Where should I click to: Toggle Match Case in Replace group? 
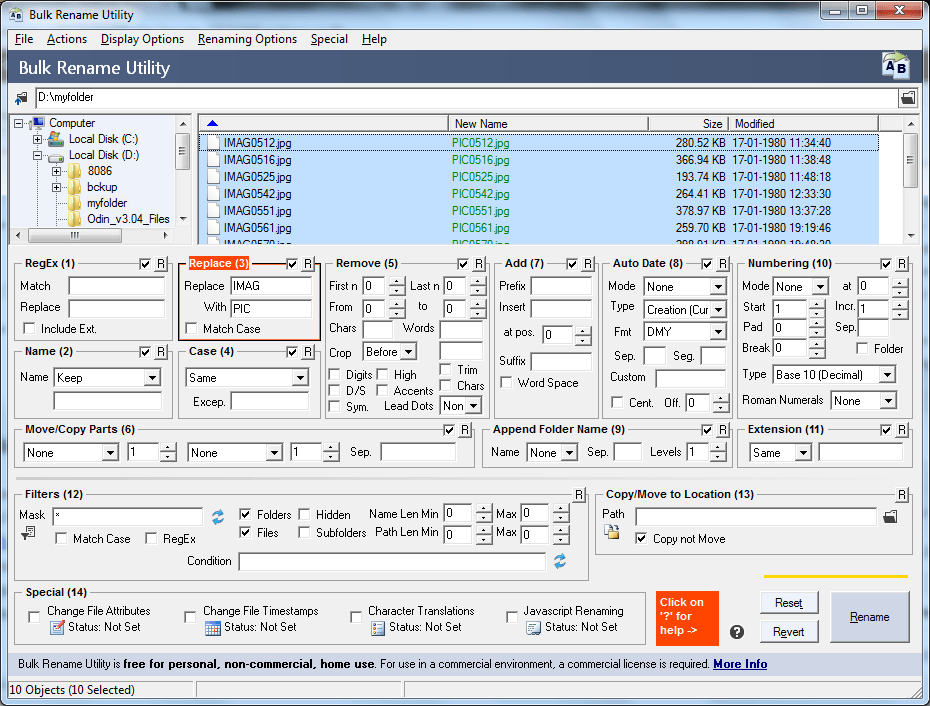191,329
